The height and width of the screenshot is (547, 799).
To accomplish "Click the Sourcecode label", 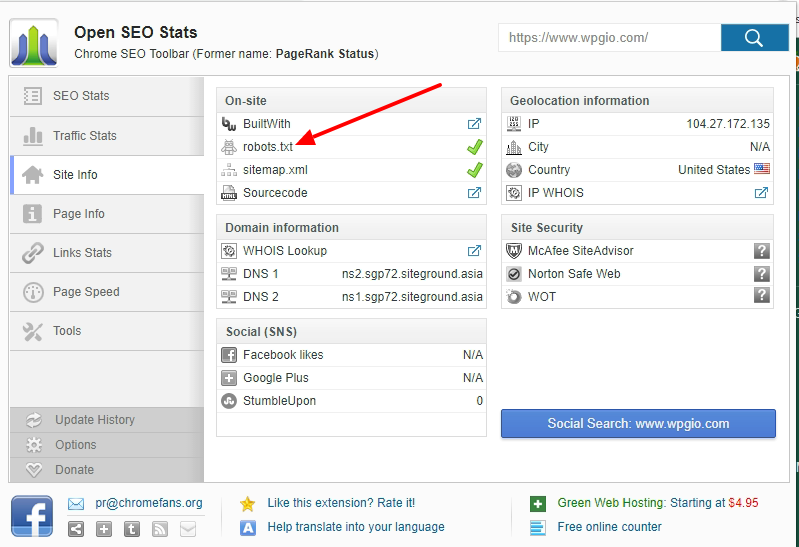I will point(275,193).
